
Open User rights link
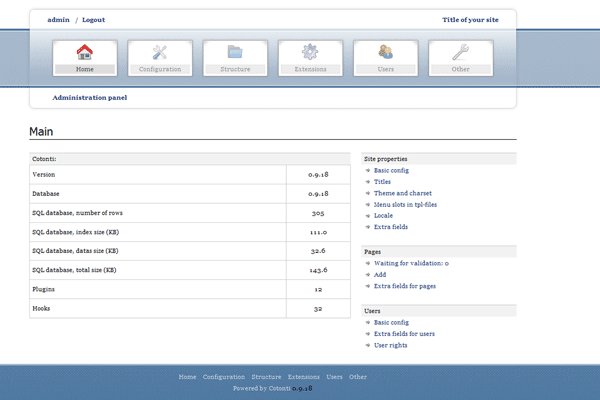pyautogui.click(x=390, y=345)
